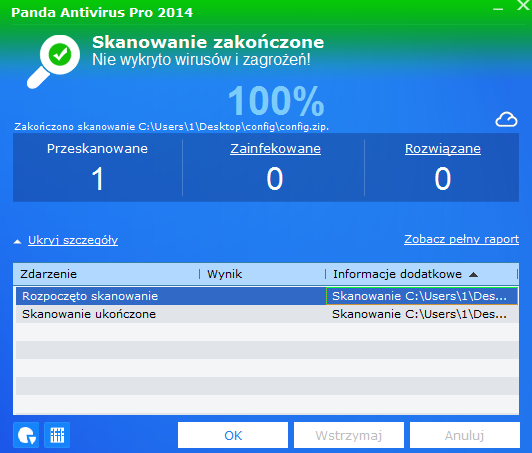Open the Zainfekowane list link
This screenshot has width=532, height=453.
click(275, 148)
